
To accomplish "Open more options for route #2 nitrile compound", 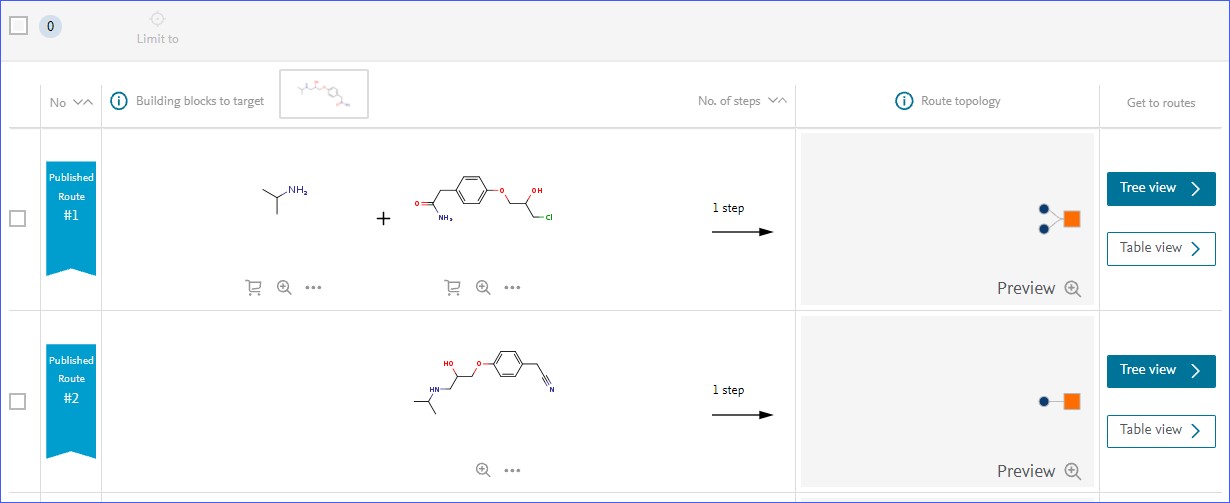I will point(513,470).
